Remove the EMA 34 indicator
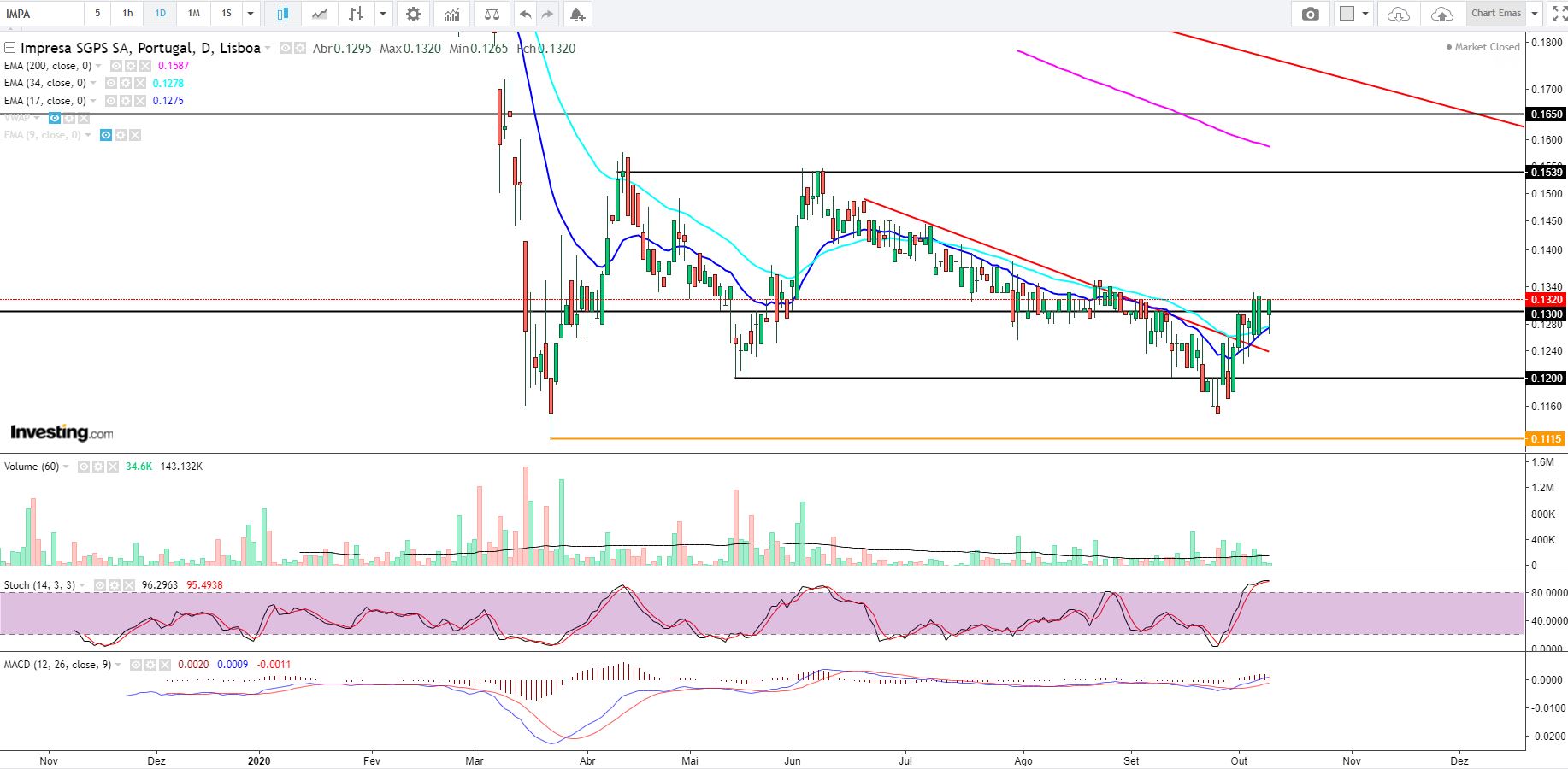 tap(139, 83)
